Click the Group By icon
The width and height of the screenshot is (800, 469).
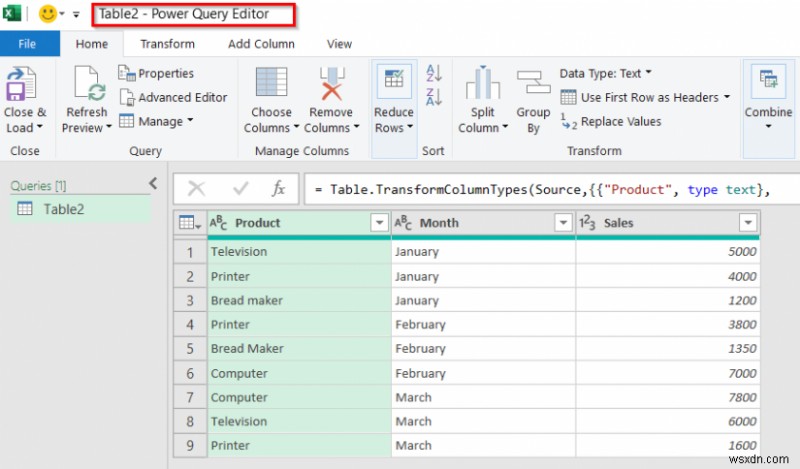[x=533, y=82]
